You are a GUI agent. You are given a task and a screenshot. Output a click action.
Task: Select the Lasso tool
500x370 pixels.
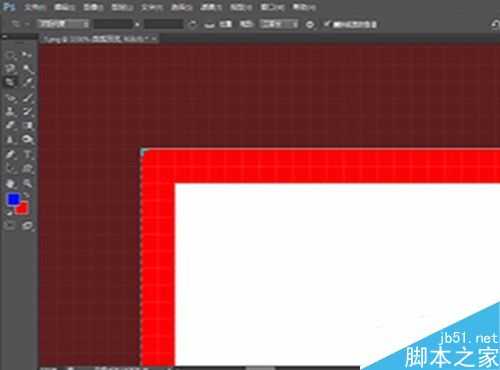[10, 69]
